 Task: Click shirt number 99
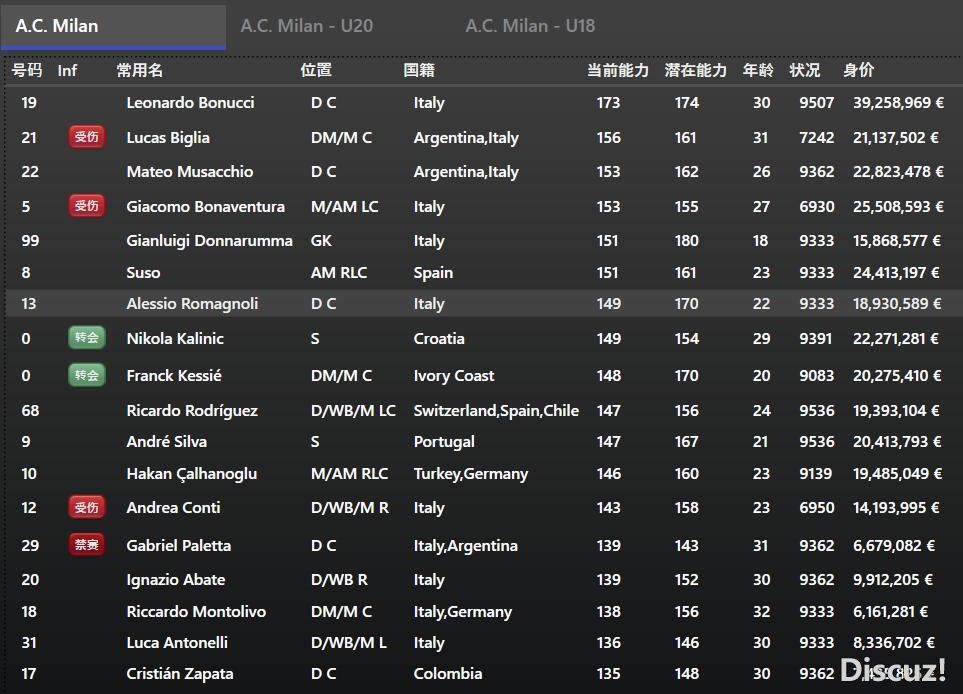pos(30,241)
